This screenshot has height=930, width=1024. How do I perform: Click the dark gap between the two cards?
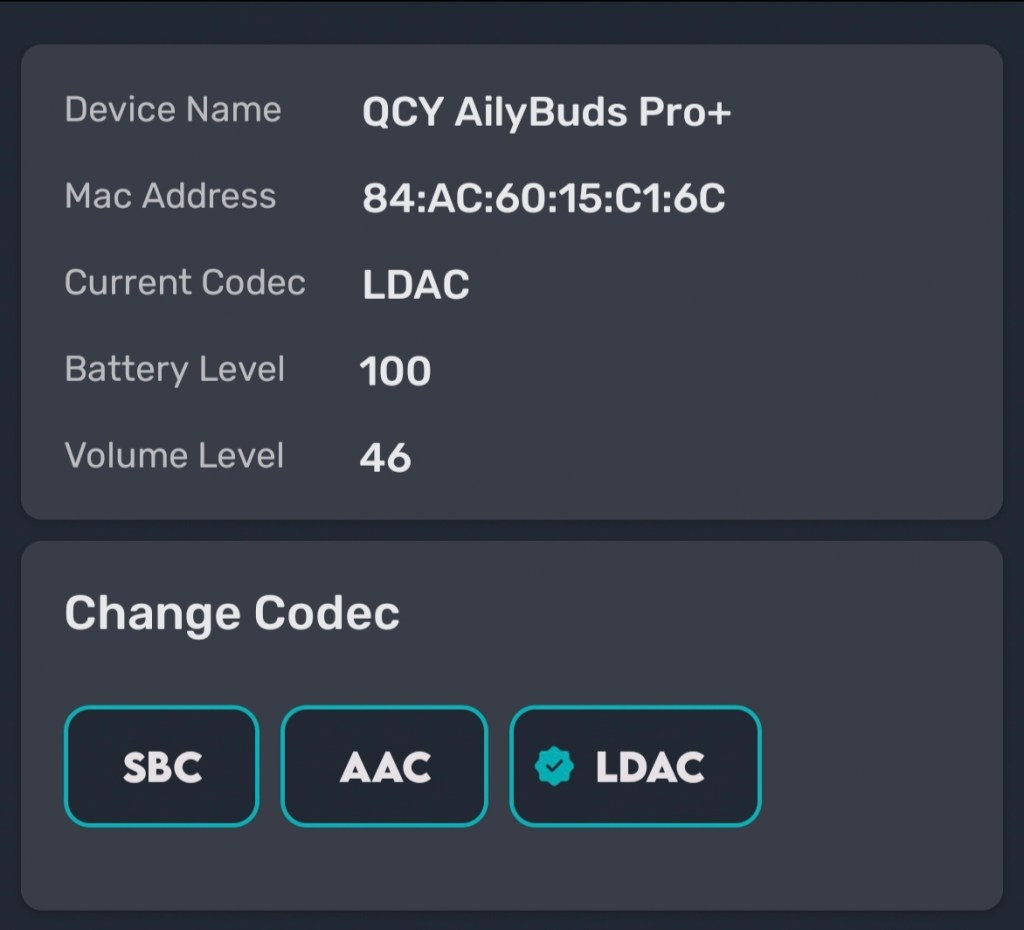pos(510,530)
